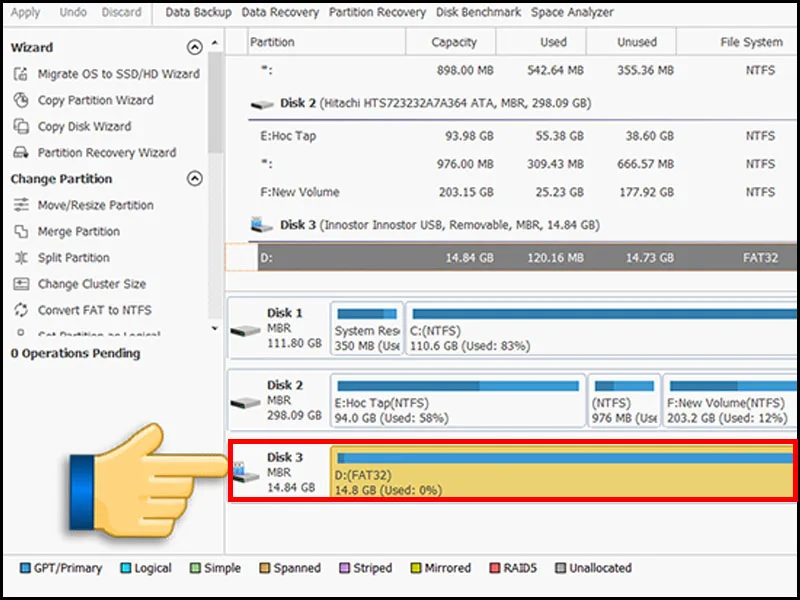This screenshot has width=800, height=600.
Task: Select the D: FAT32 partition row
Action: 511,258
